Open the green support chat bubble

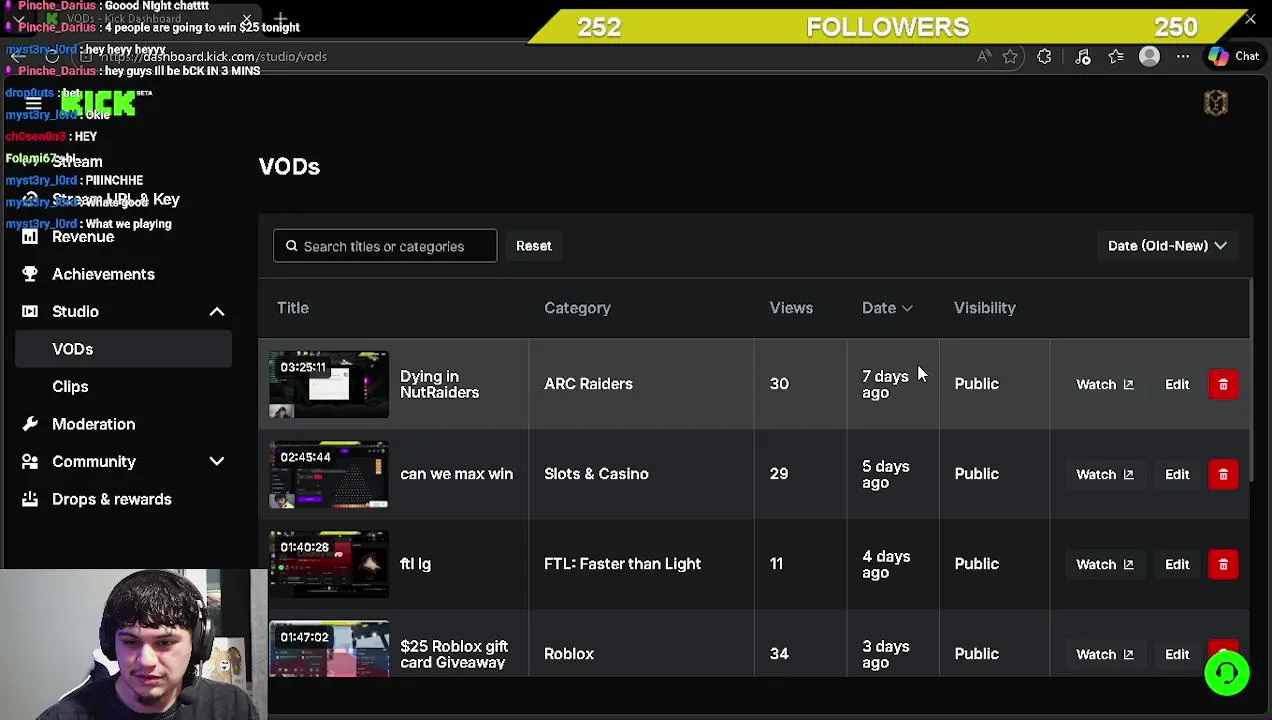click(x=1227, y=673)
